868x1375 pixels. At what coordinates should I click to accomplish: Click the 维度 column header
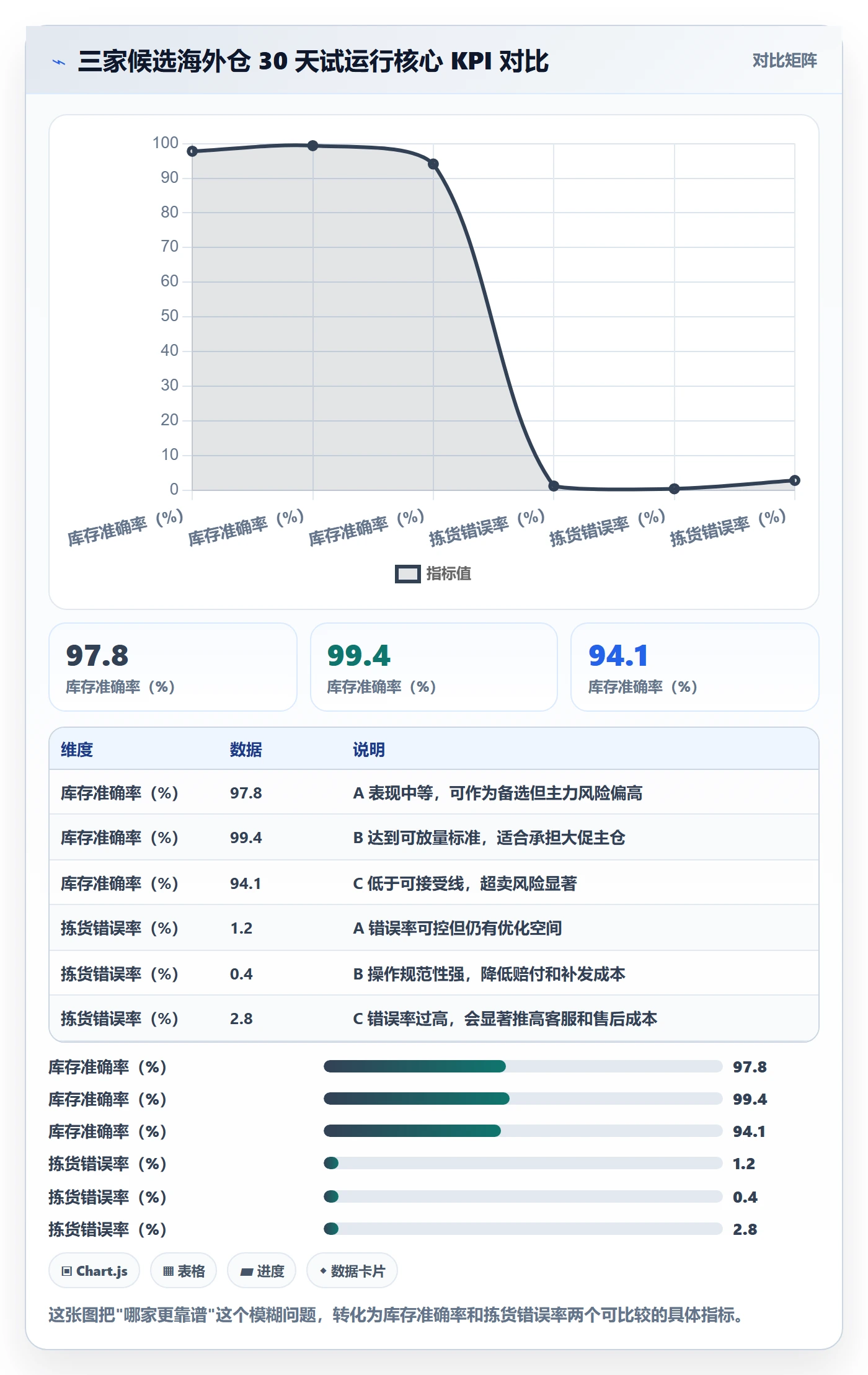click(77, 749)
